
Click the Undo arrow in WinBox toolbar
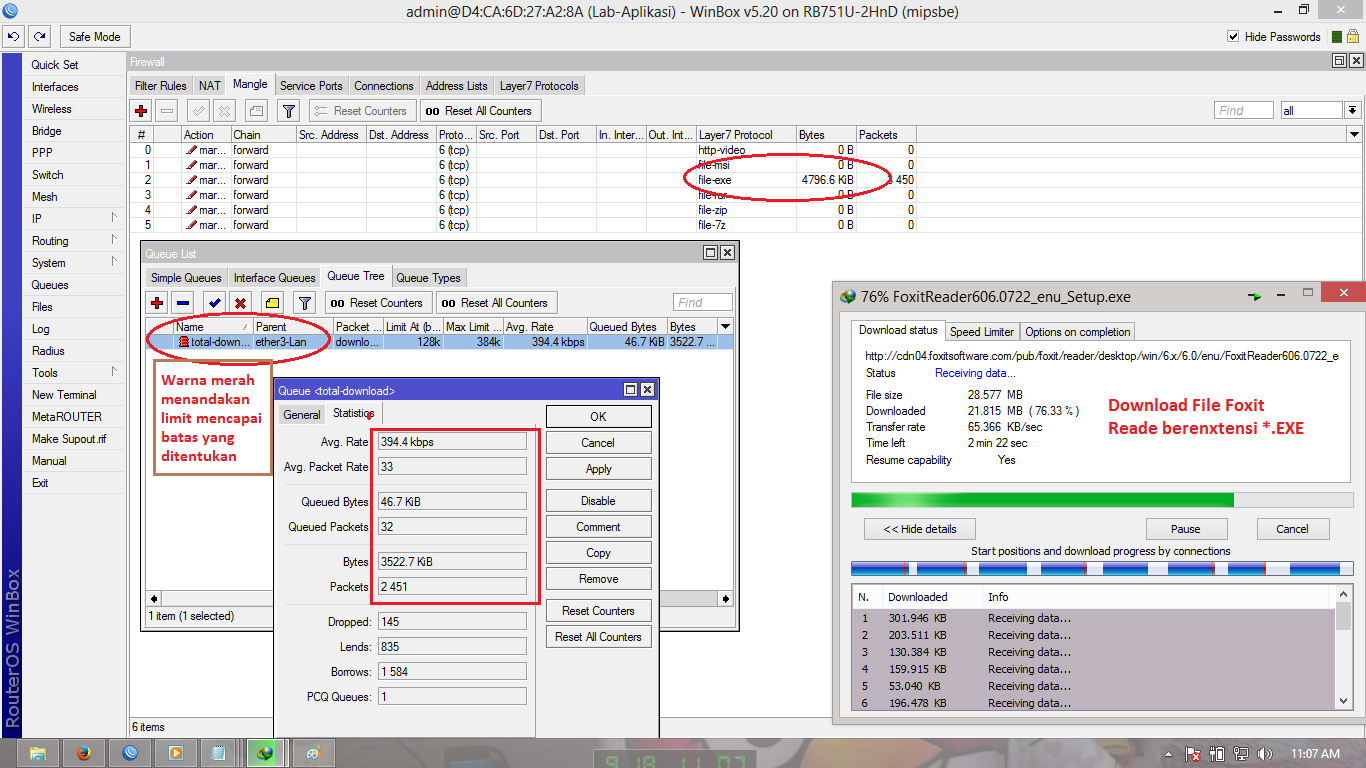(x=13, y=37)
